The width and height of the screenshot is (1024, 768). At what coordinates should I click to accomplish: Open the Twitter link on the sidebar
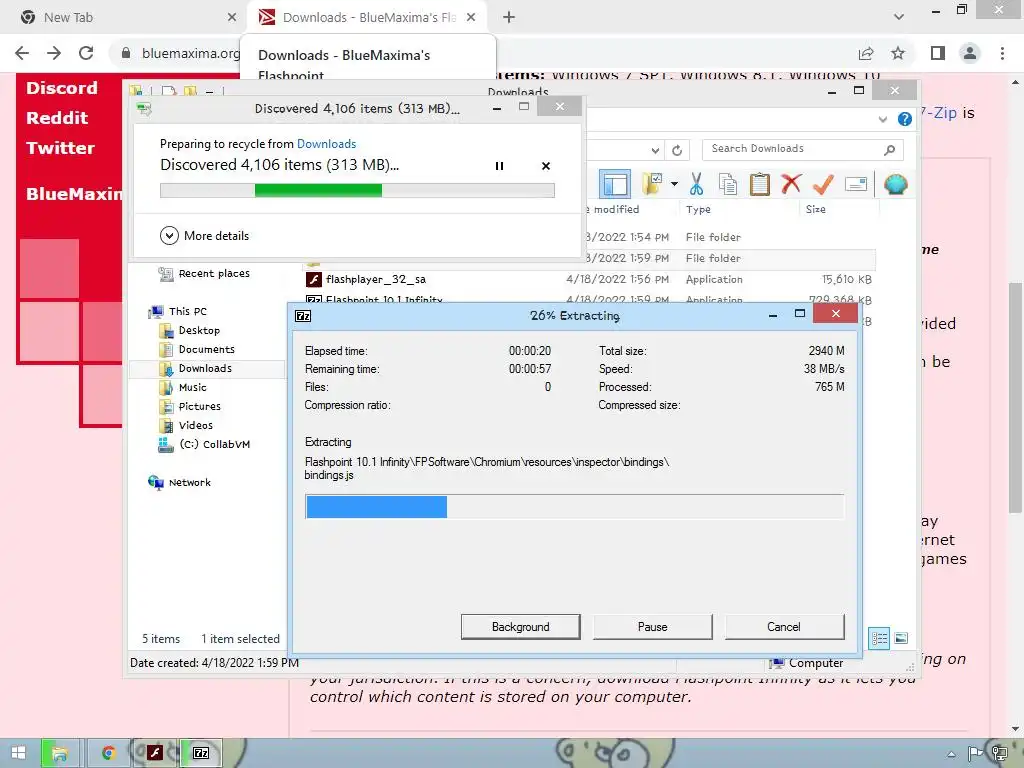pos(60,148)
